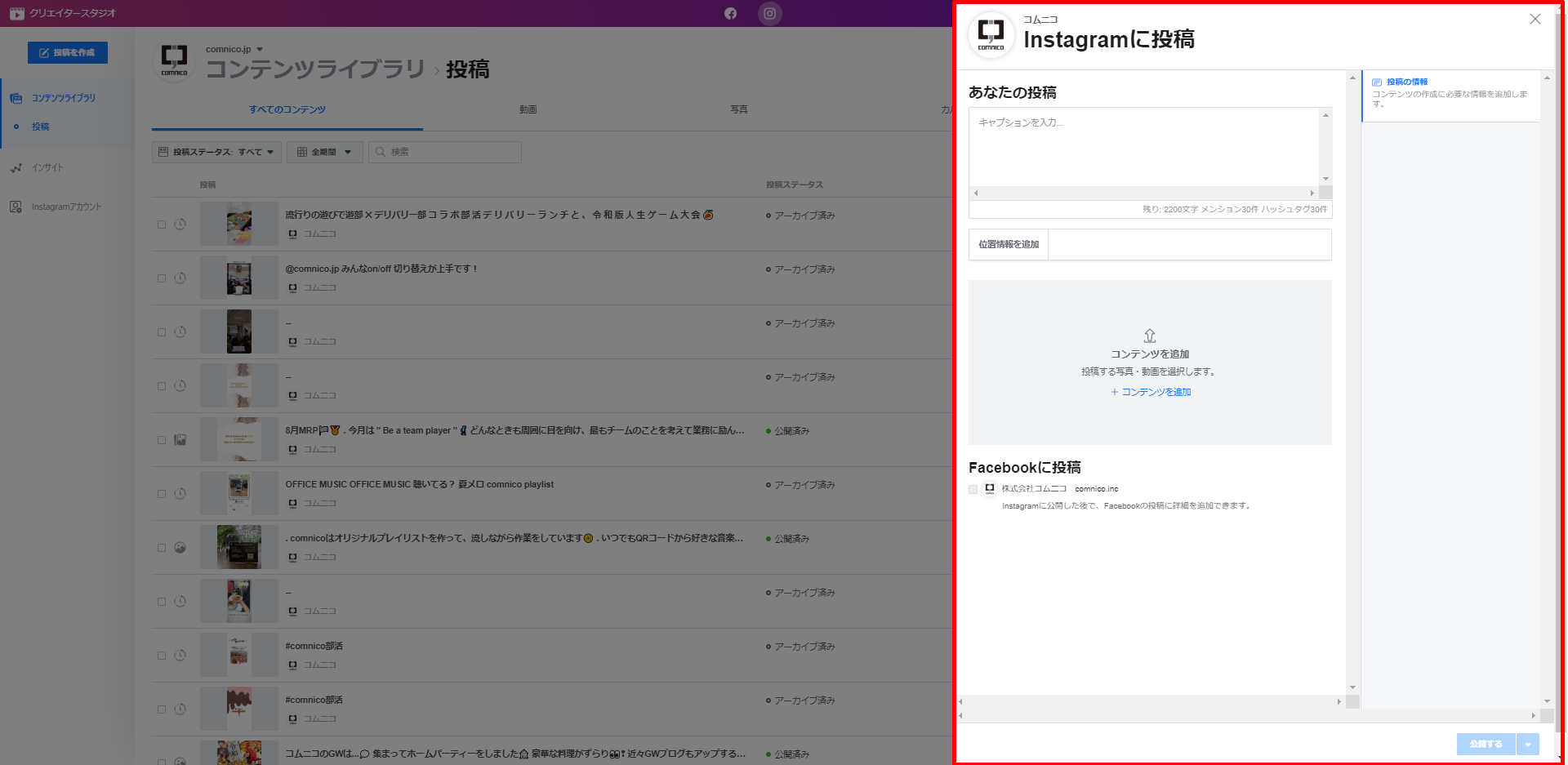1568x765 pixels.
Task: Switch to the すべてのコンテンツ tab
Action: click(287, 109)
